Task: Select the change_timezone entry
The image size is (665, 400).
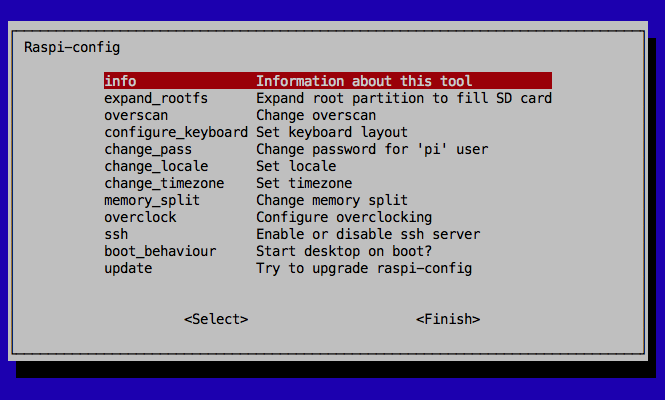Action: tap(164, 183)
